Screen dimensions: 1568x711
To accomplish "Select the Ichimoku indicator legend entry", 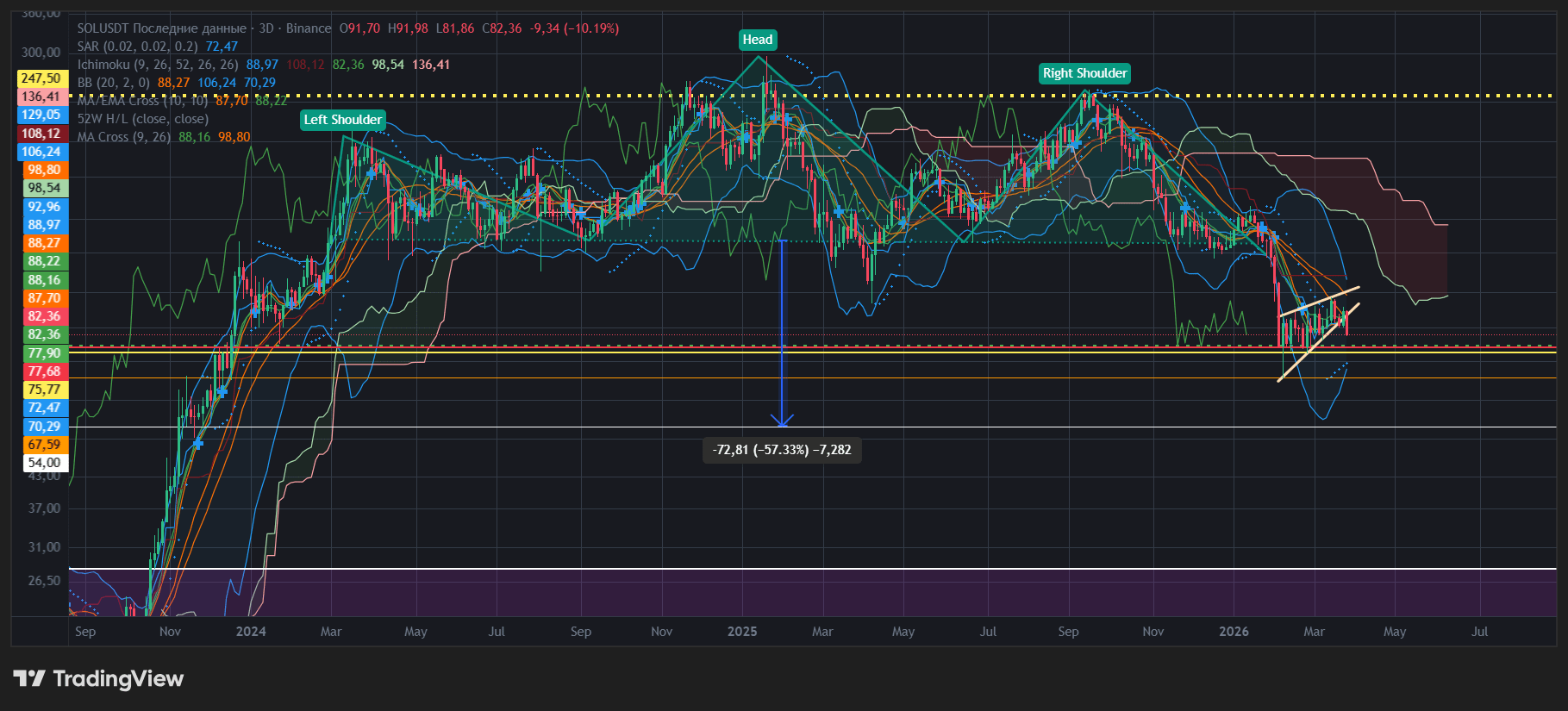I will 158,65.
